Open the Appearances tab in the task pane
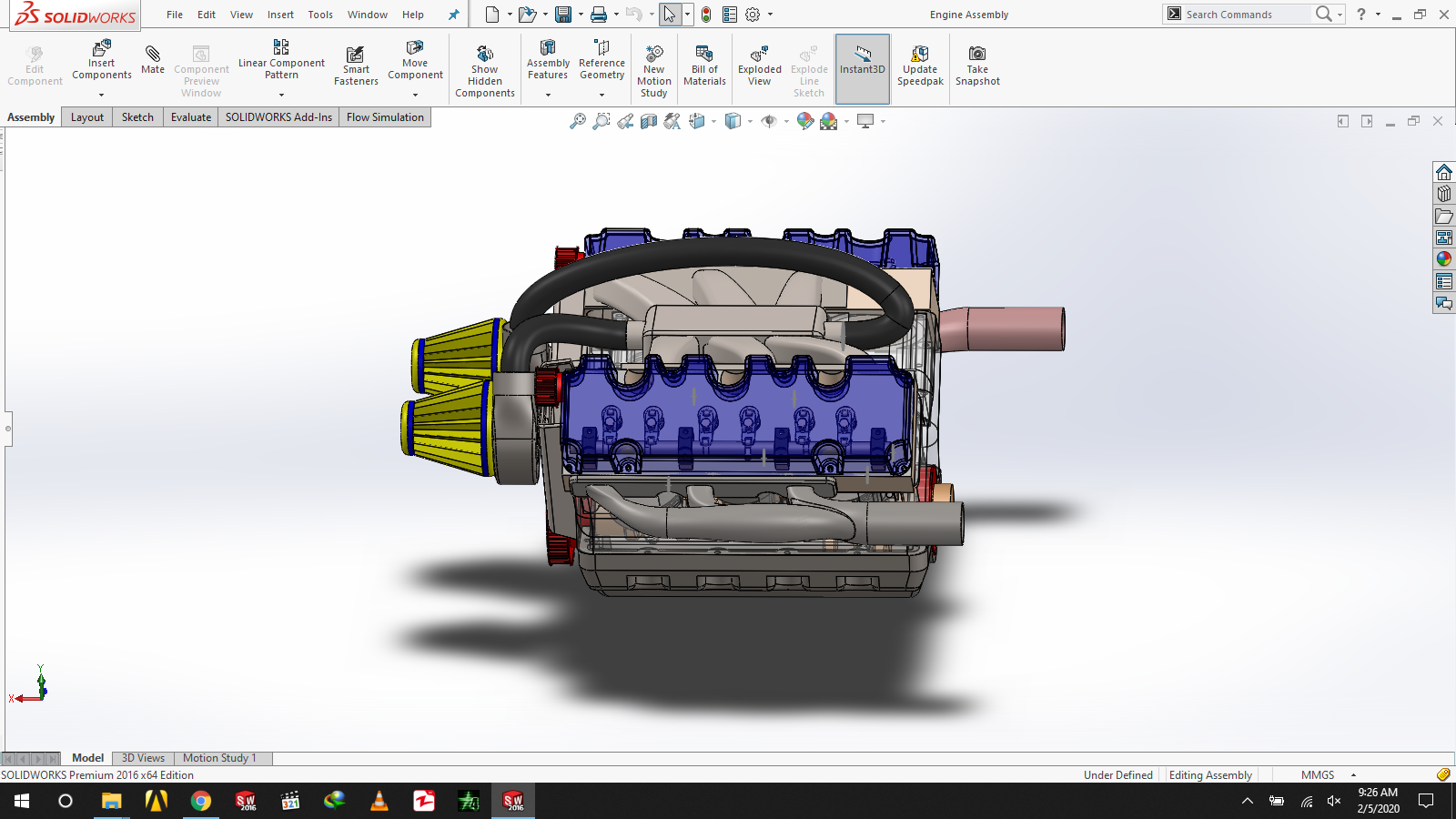The image size is (1456, 819). 1444,259
